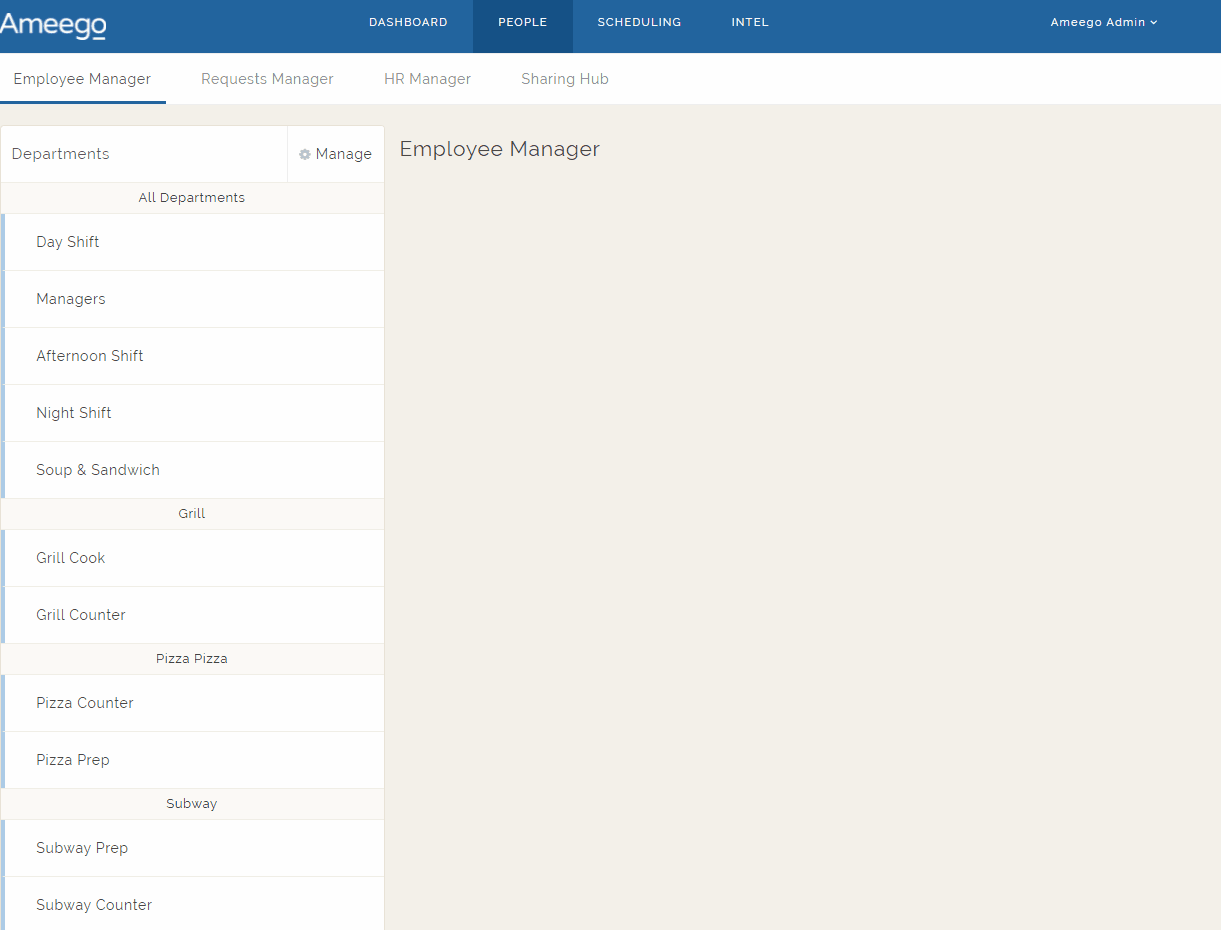Select the Soup & Sandwich department
The height and width of the screenshot is (930, 1221).
(98, 470)
